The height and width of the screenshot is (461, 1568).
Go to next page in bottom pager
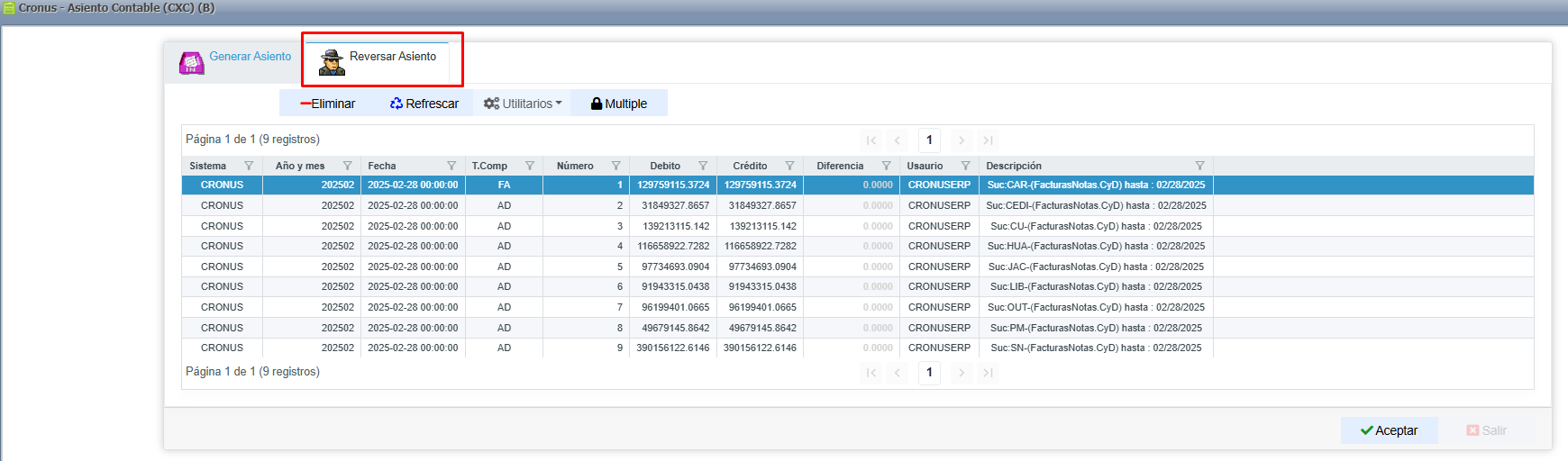(962, 373)
